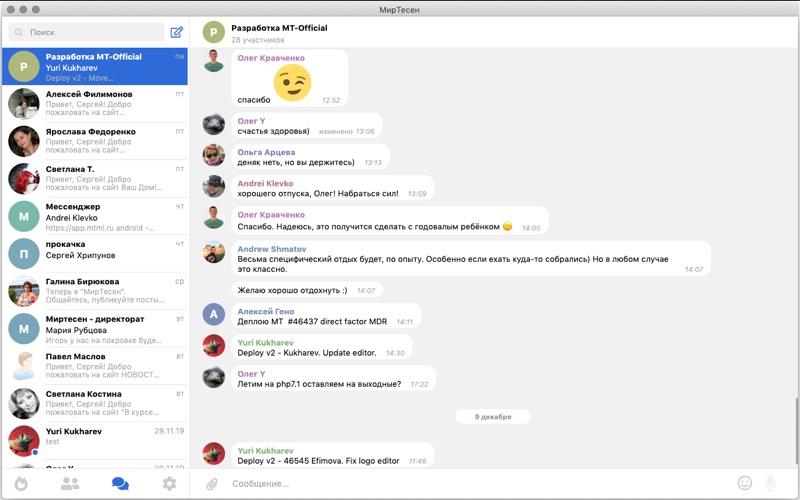
Task: Click the chat header title Разработка MT-Official
Action: pos(279,28)
